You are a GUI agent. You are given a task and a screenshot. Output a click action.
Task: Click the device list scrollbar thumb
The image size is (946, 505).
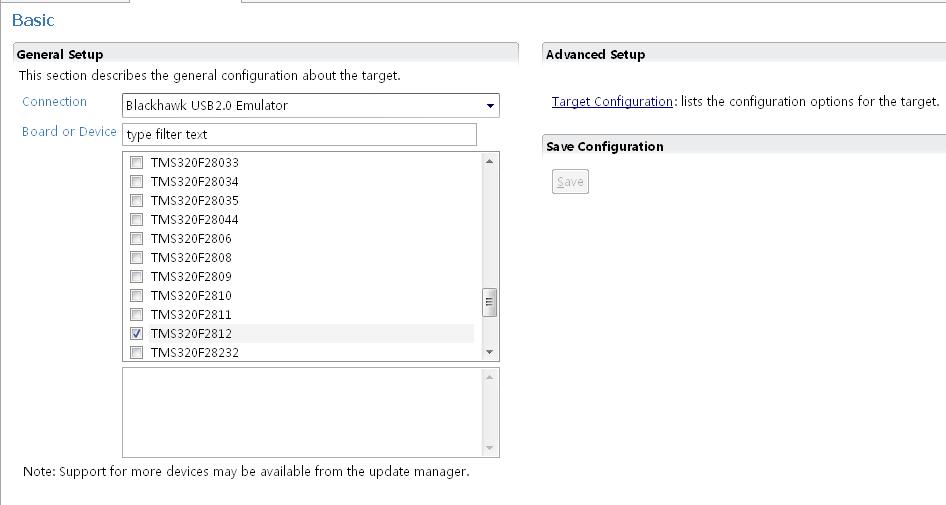tap(490, 302)
